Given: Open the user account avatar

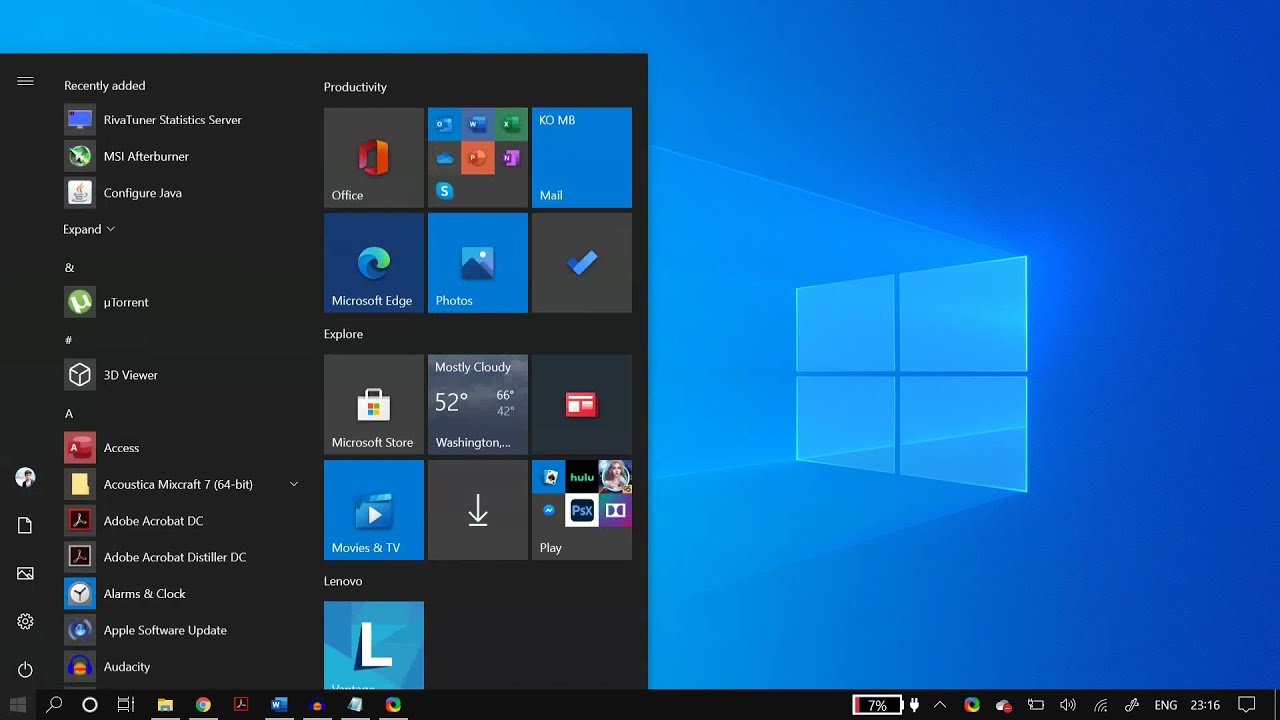Looking at the screenshot, I should coord(25,478).
